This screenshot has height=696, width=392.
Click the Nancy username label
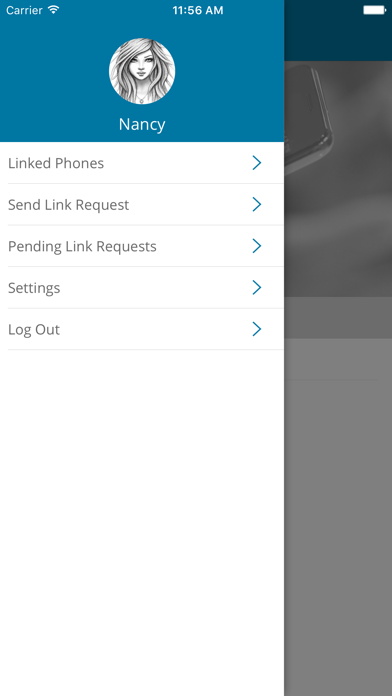pos(142,124)
